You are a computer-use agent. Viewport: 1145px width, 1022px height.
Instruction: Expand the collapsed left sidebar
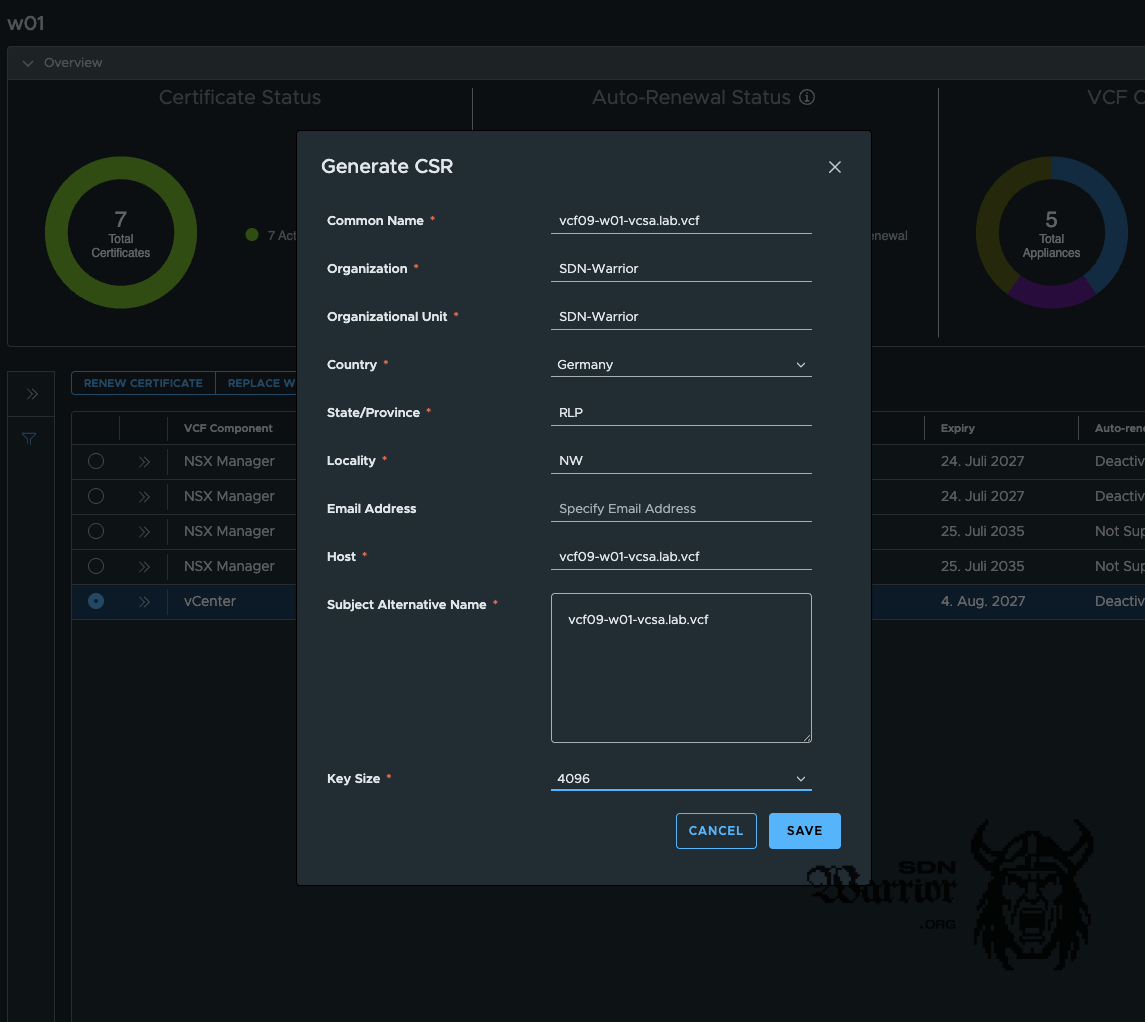[31, 393]
